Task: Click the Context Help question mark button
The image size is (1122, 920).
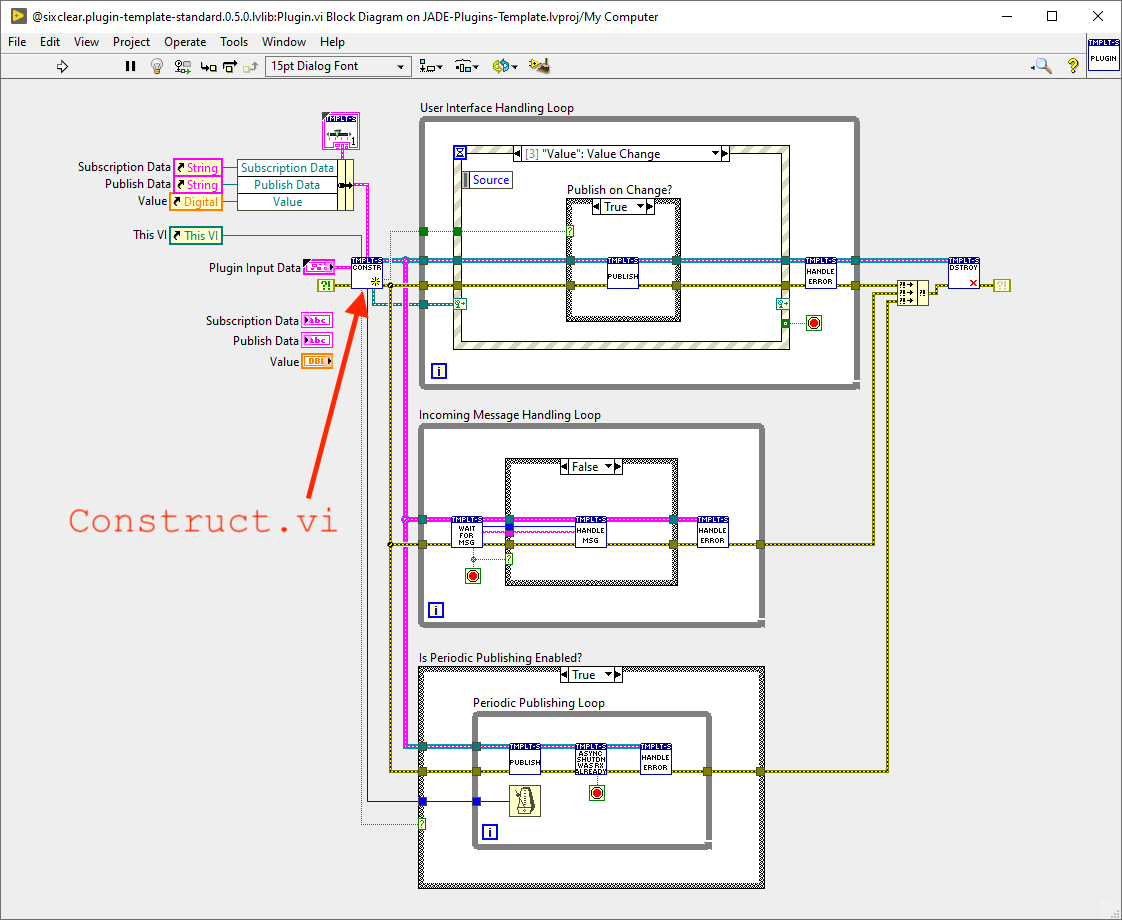Action: [x=1072, y=66]
